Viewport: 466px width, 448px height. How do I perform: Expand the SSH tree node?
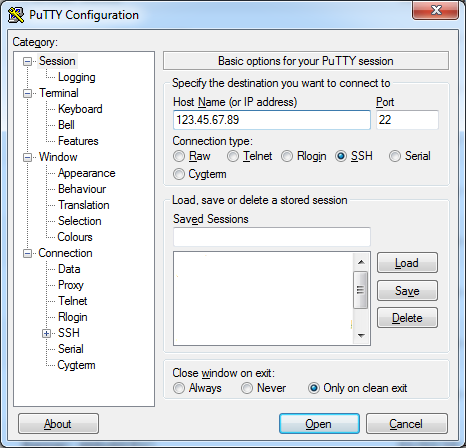point(47,333)
